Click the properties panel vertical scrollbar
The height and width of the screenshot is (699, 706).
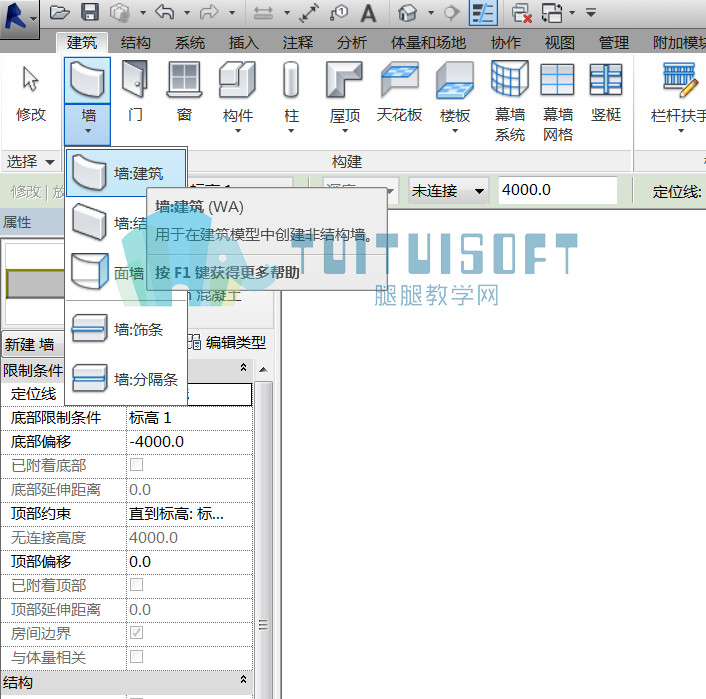[x=264, y=540]
